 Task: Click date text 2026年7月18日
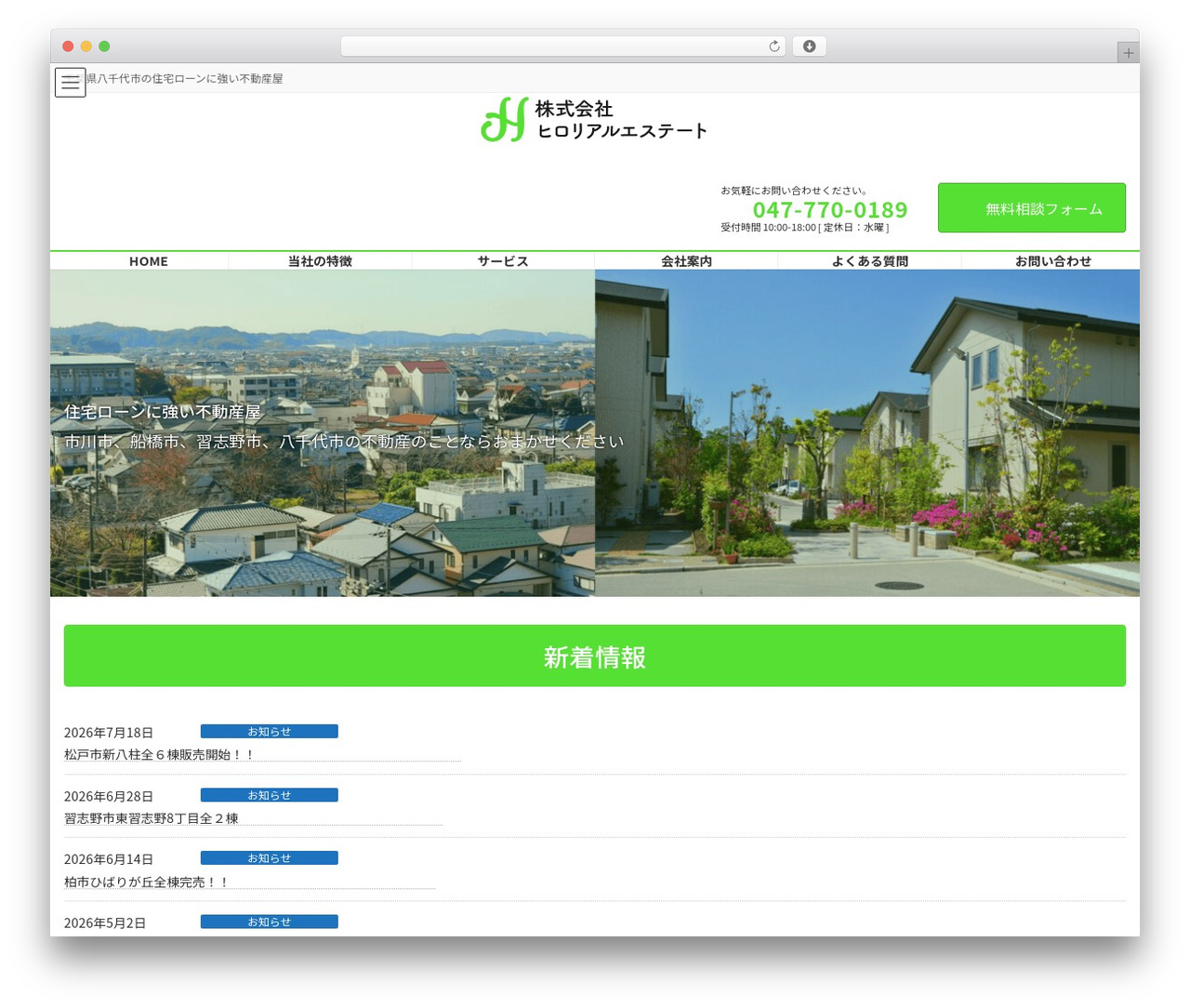click(109, 733)
